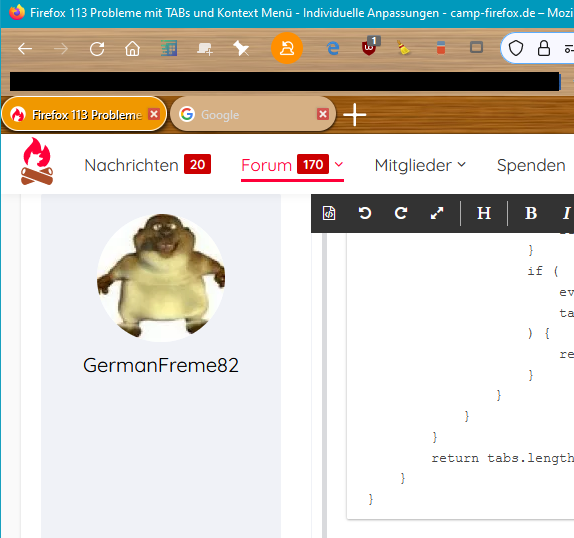This screenshot has width=574, height=538.
Task: Go back with the browser back arrow
Action: click(25, 48)
